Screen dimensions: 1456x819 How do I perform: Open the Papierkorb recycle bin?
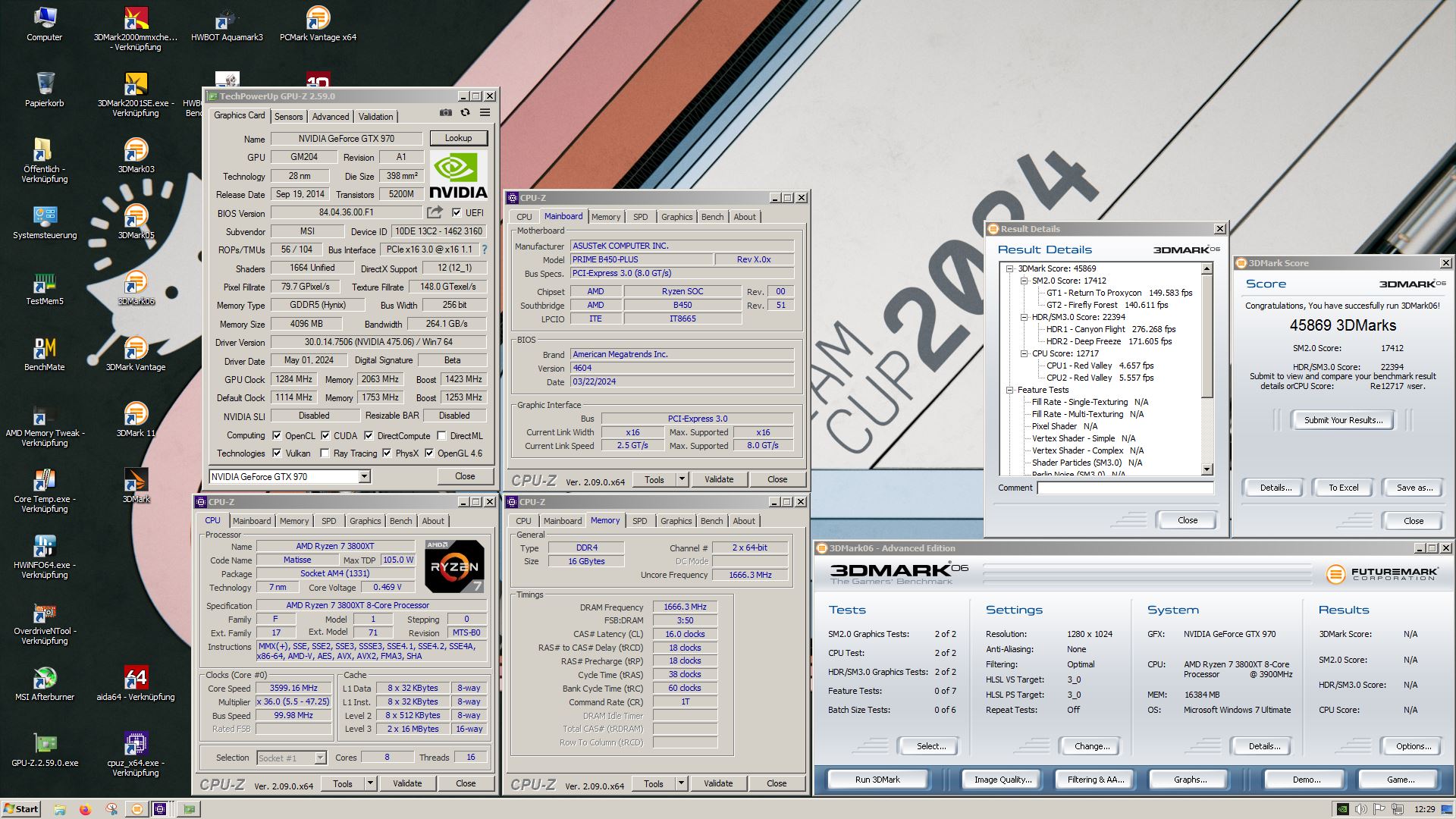(x=44, y=89)
